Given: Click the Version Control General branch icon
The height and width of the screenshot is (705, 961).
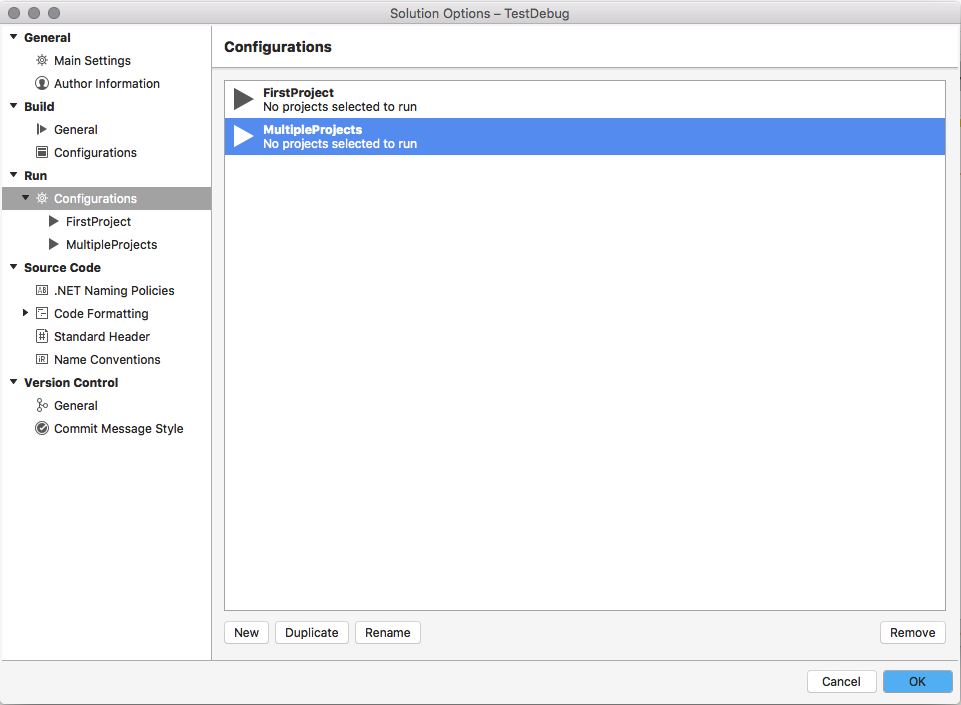Looking at the screenshot, I should coord(41,405).
